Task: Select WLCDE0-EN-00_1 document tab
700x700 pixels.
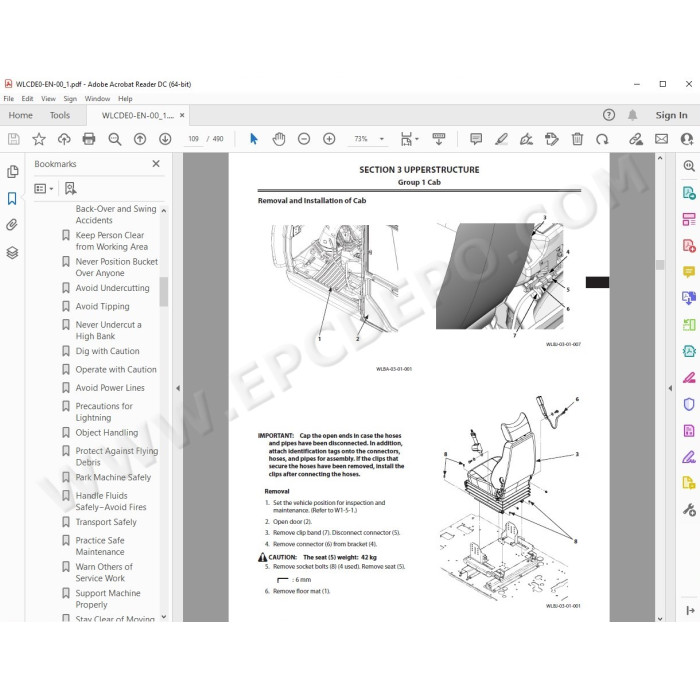Action: 138,116
